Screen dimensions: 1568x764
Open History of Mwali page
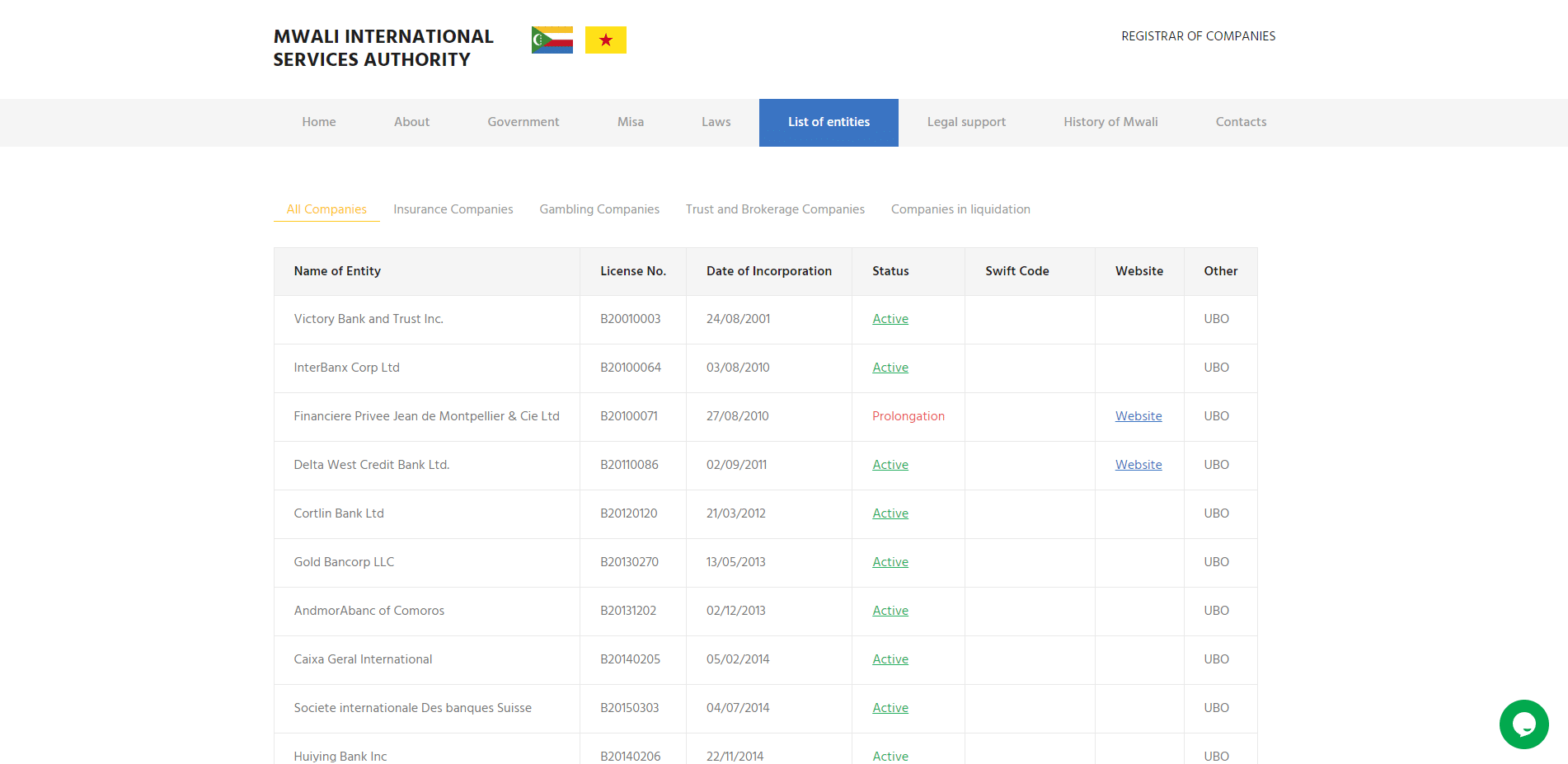(1110, 122)
